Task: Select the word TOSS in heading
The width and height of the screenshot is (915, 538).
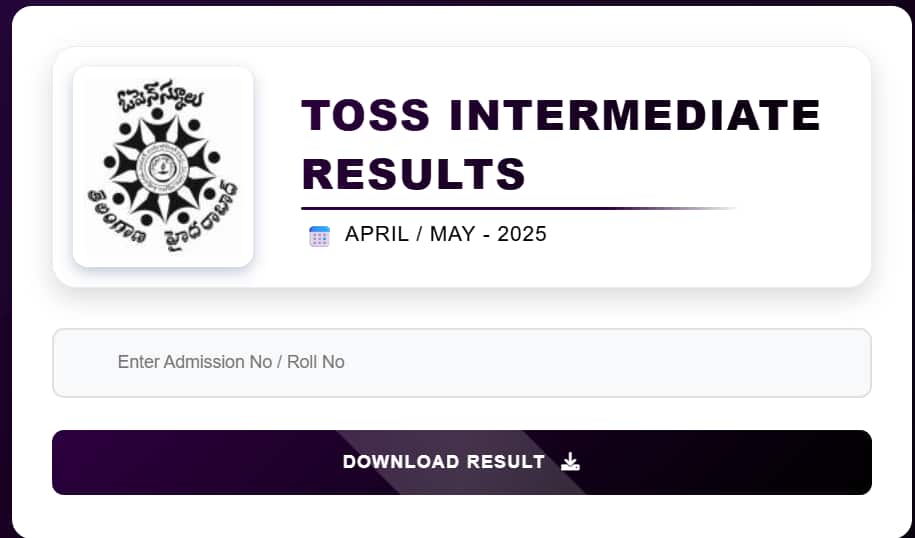Action: click(366, 115)
